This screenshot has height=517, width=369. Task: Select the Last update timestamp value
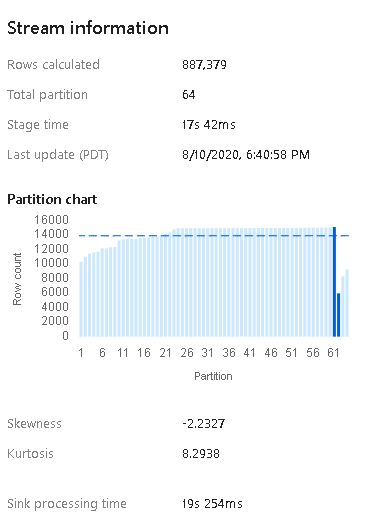[246, 155]
